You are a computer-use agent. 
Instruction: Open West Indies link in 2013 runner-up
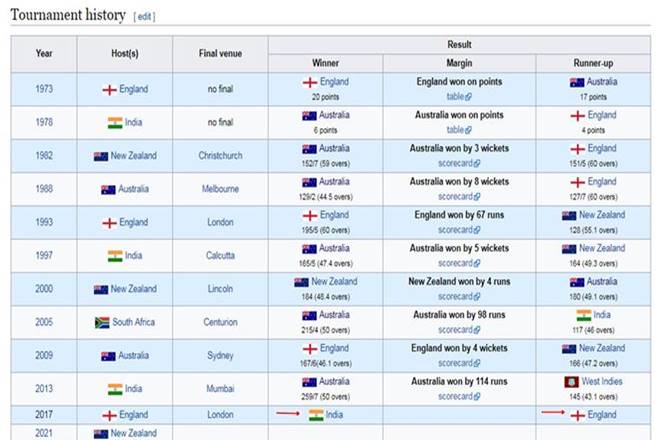602,381
